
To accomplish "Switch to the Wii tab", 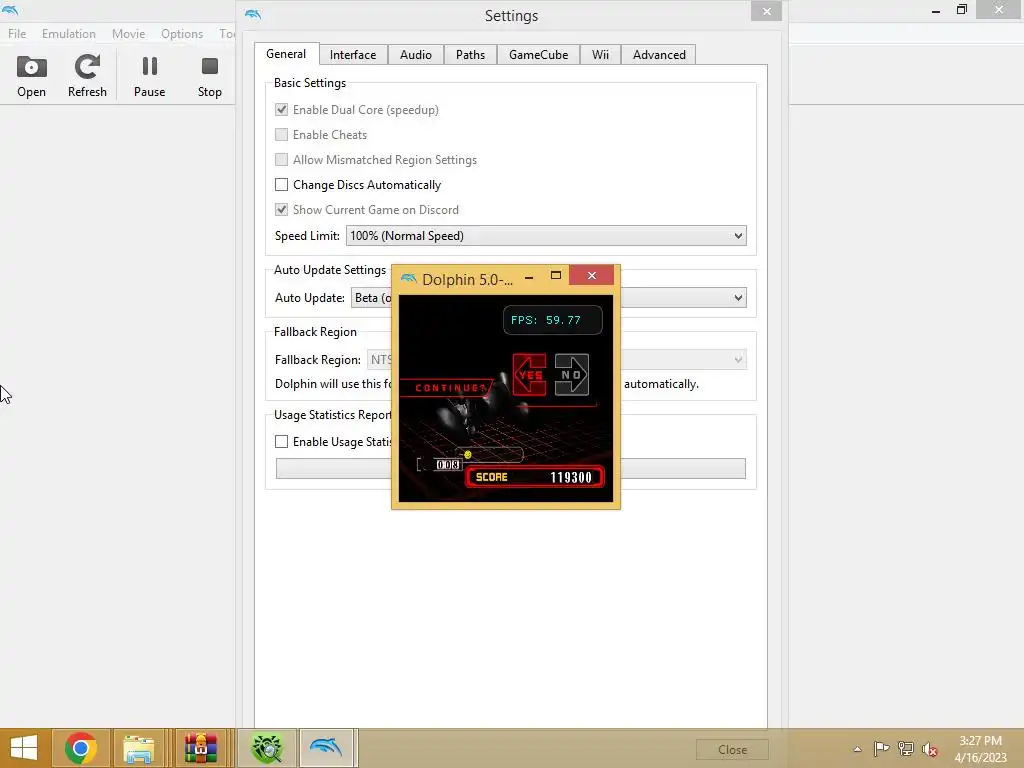I will [x=600, y=55].
